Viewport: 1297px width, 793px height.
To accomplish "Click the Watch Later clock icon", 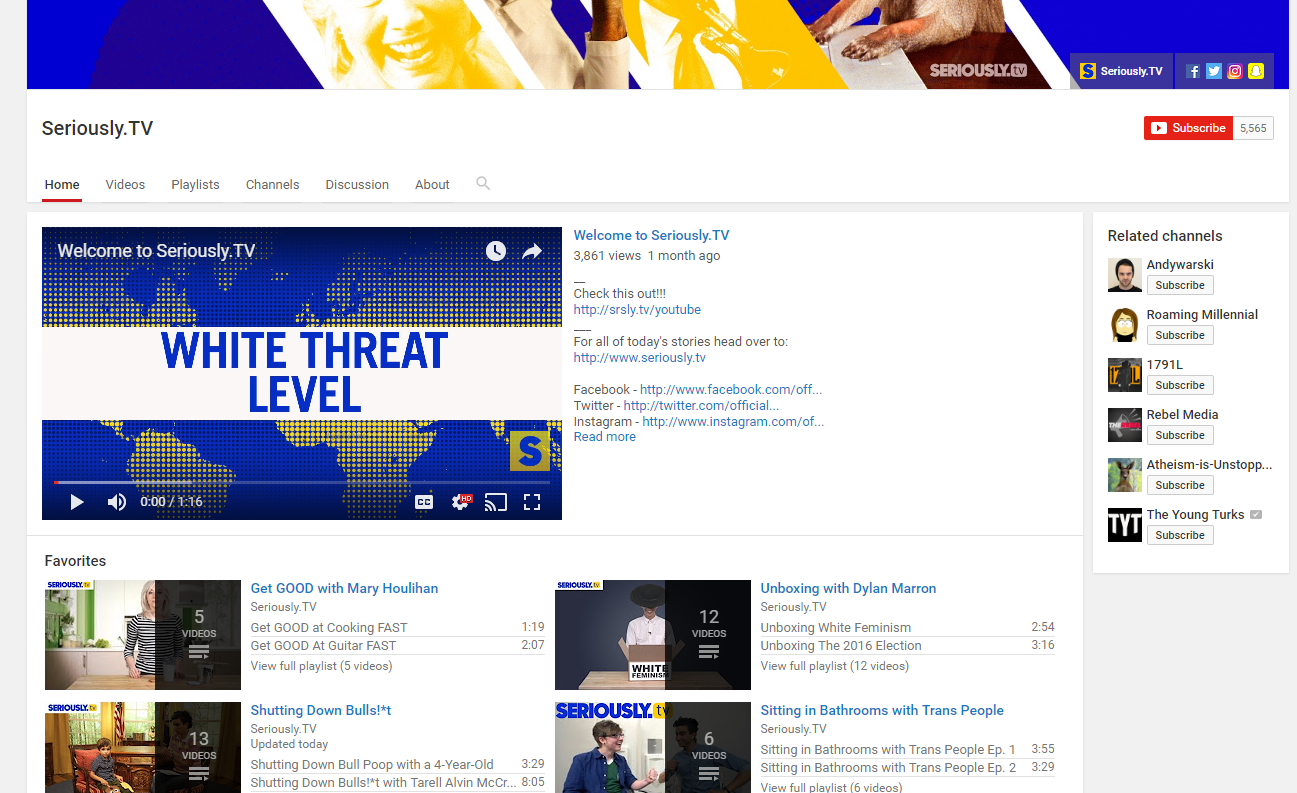I will click(496, 251).
